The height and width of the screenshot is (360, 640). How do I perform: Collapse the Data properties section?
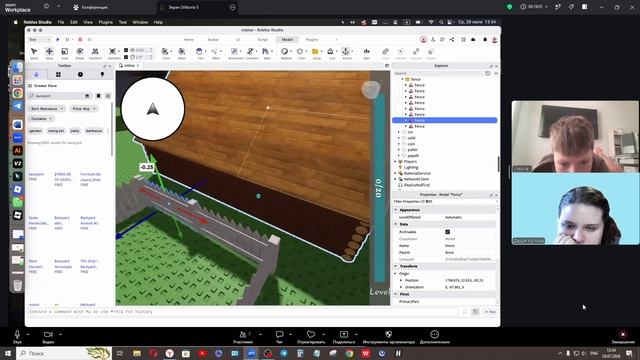tap(396, 224)
